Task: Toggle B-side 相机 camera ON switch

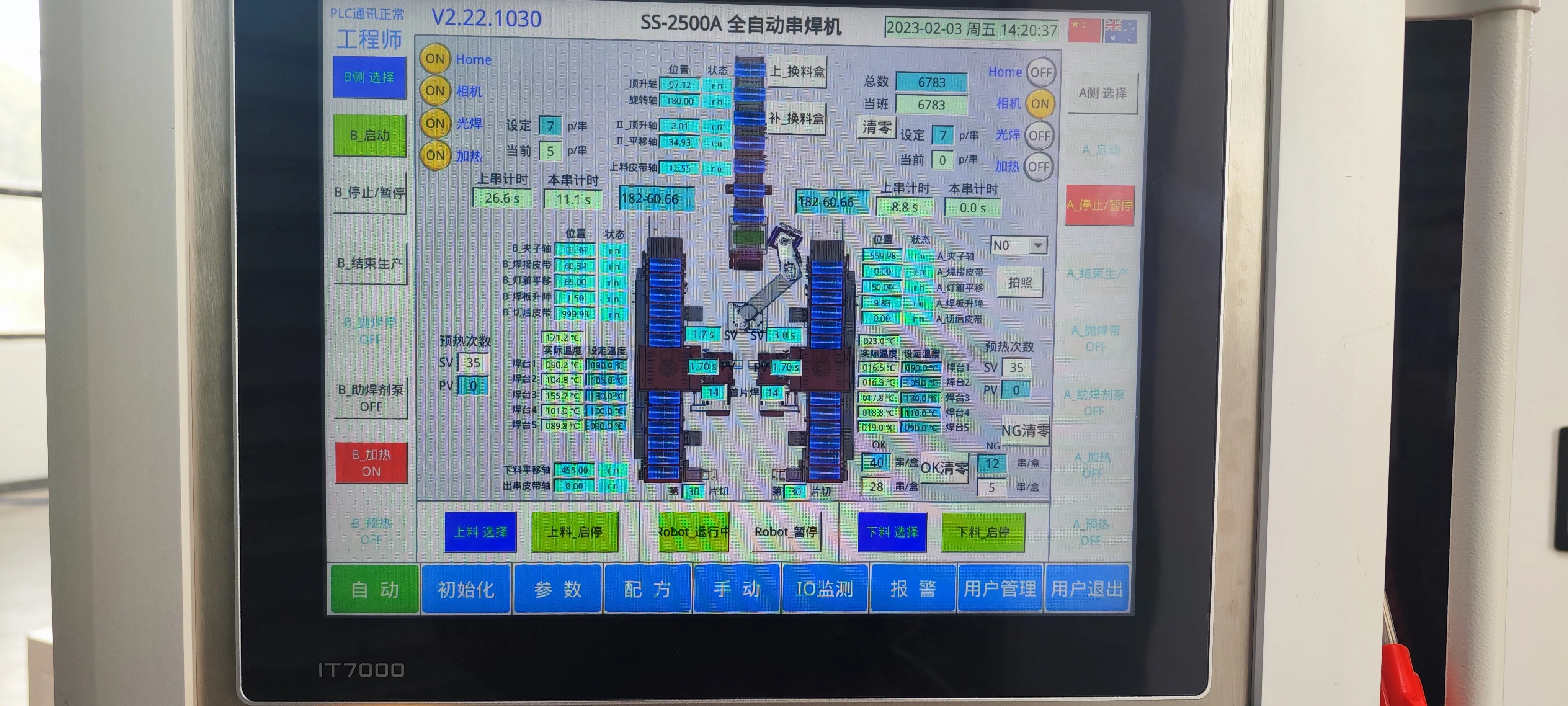Action: [x=434, y=91]
